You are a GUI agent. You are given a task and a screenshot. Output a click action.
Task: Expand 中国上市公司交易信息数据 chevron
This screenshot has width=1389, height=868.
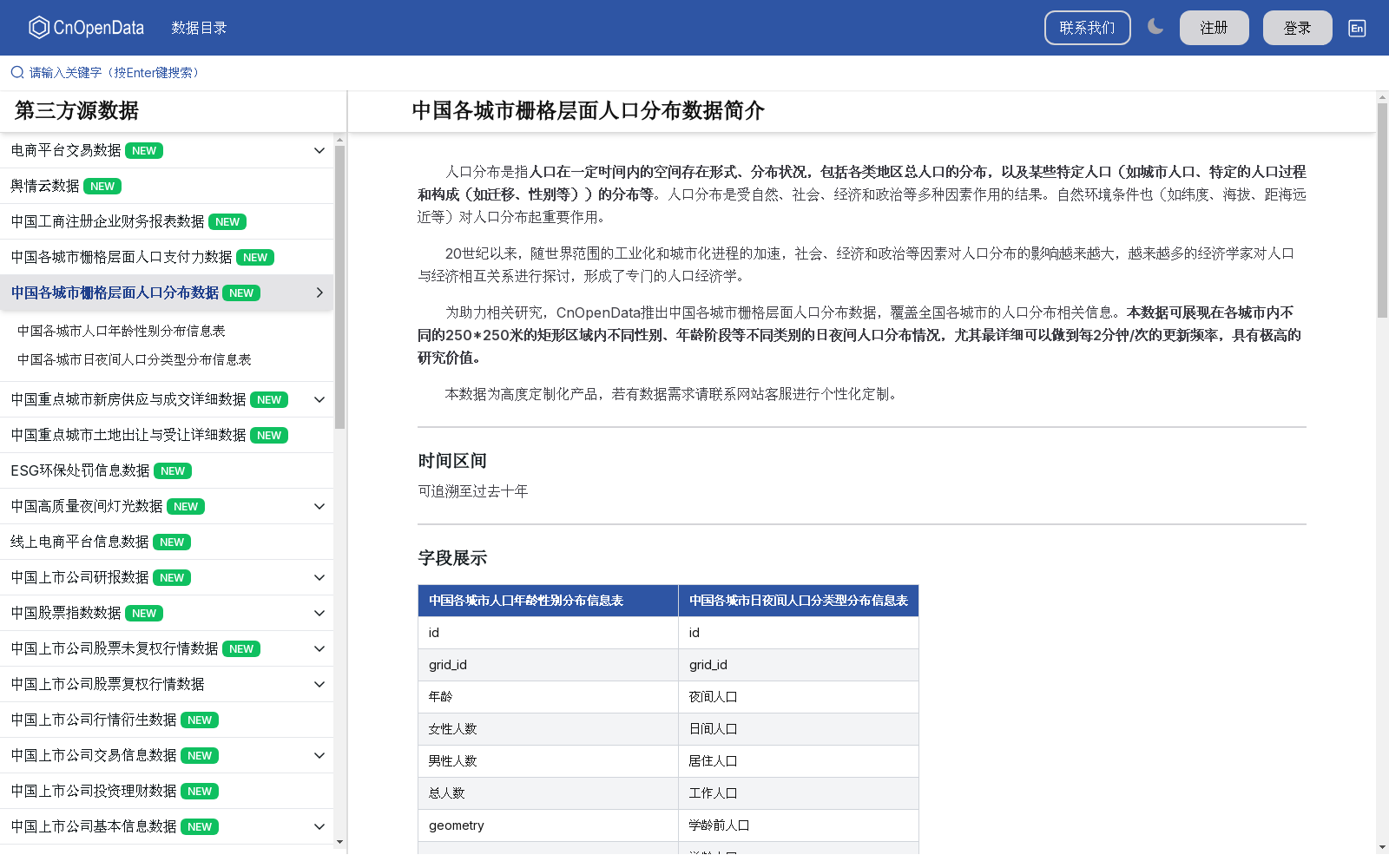[319, 755]
